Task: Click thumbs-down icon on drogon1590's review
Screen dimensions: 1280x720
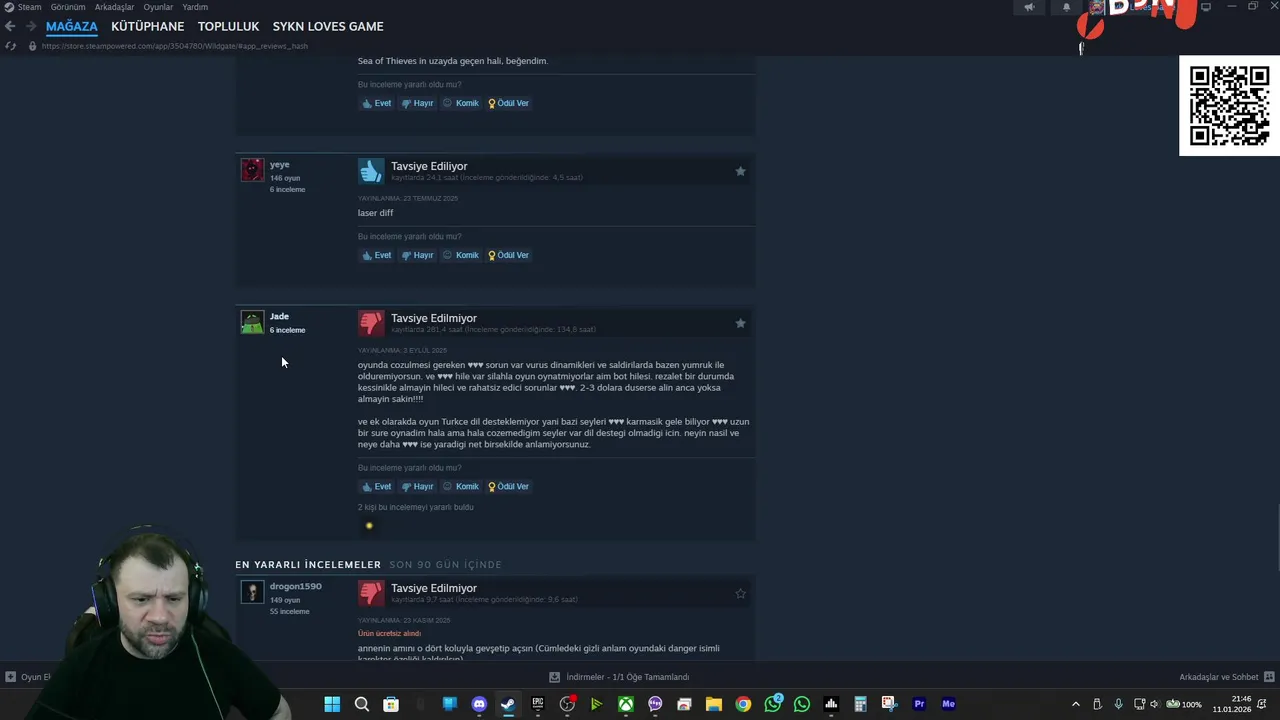Action: click(371, 593)
